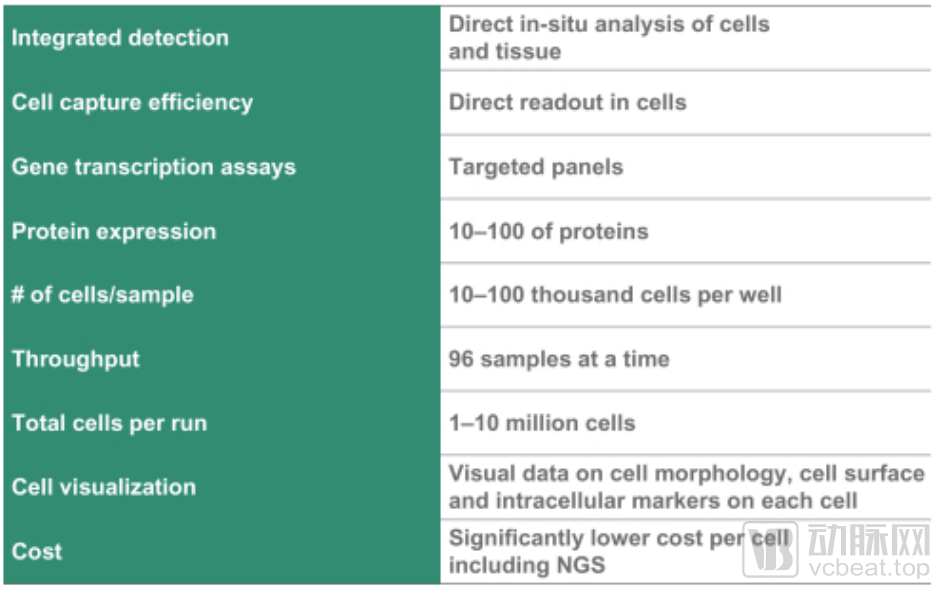
Task: Select '96 samples at a time' cell
Action: coord(559,359)
